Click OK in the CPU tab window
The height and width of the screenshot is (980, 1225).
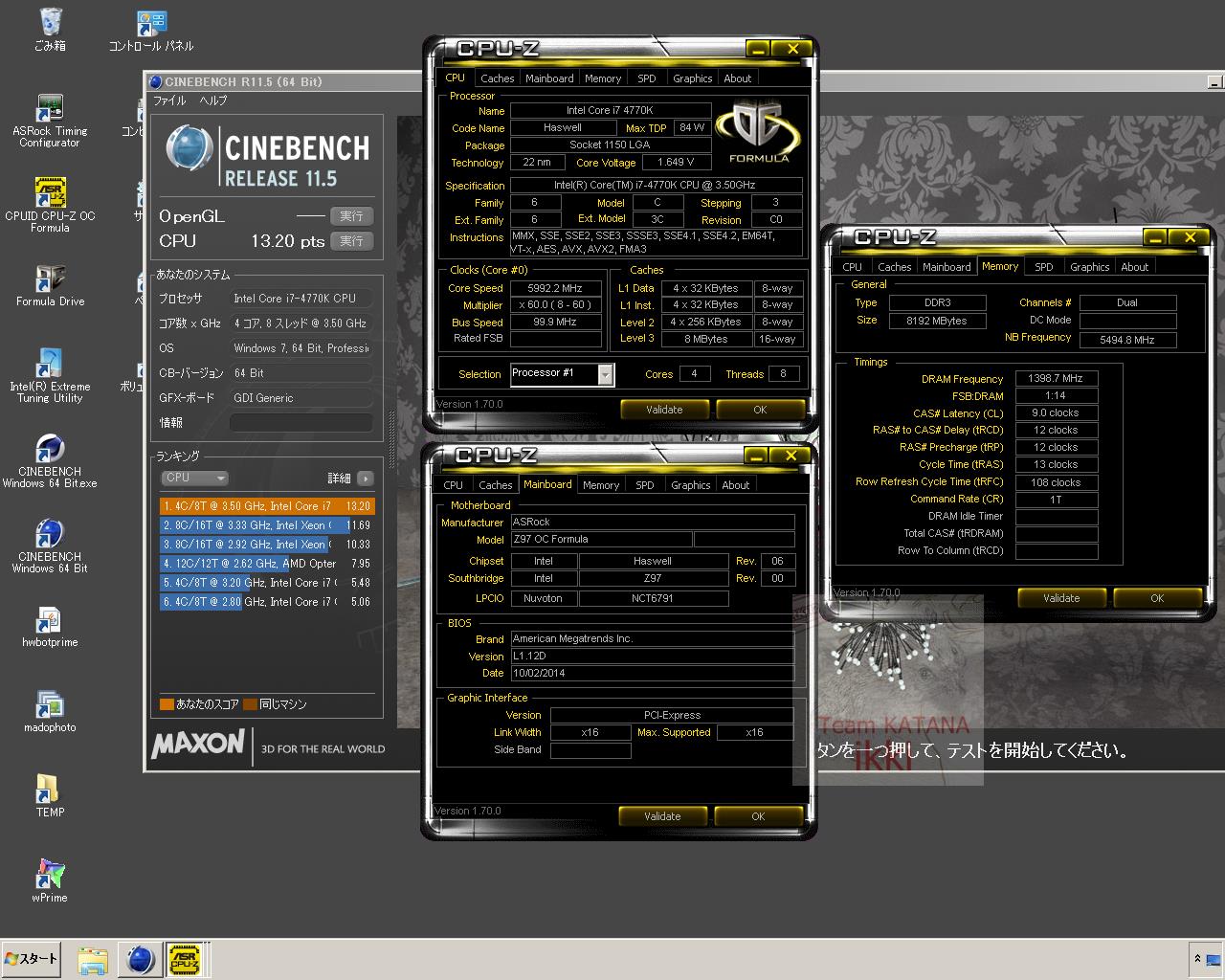pos(760,410)
